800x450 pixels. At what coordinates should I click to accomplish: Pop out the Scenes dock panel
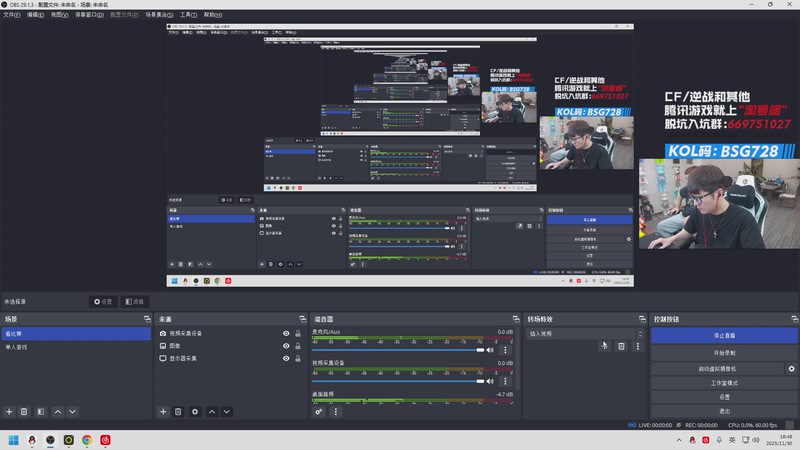click(x=147, y=319)
